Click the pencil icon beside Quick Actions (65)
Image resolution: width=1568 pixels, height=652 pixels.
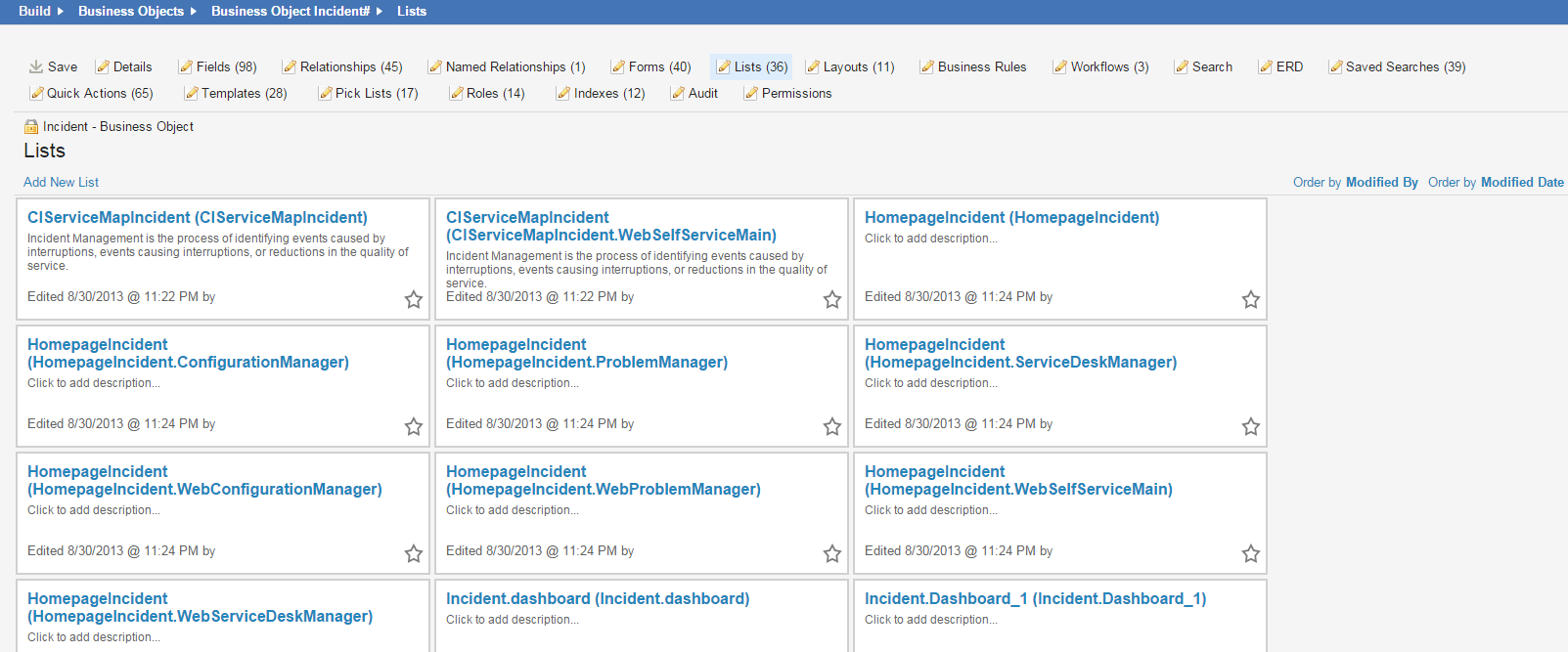tap(36, 93)
